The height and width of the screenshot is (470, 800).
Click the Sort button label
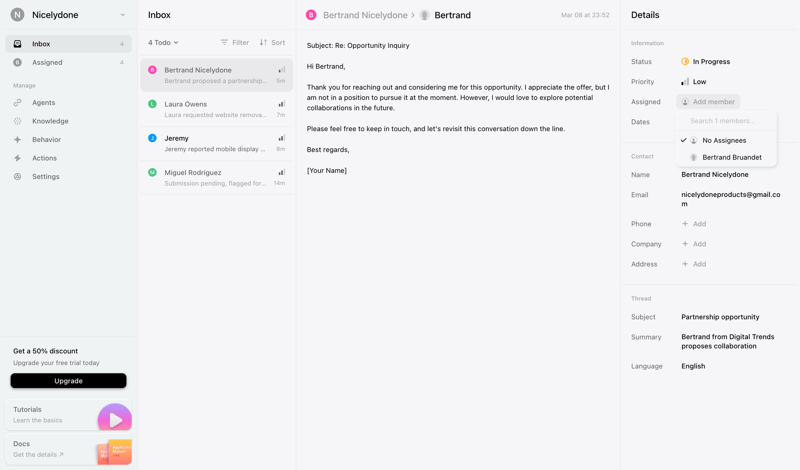pos(278,42)
